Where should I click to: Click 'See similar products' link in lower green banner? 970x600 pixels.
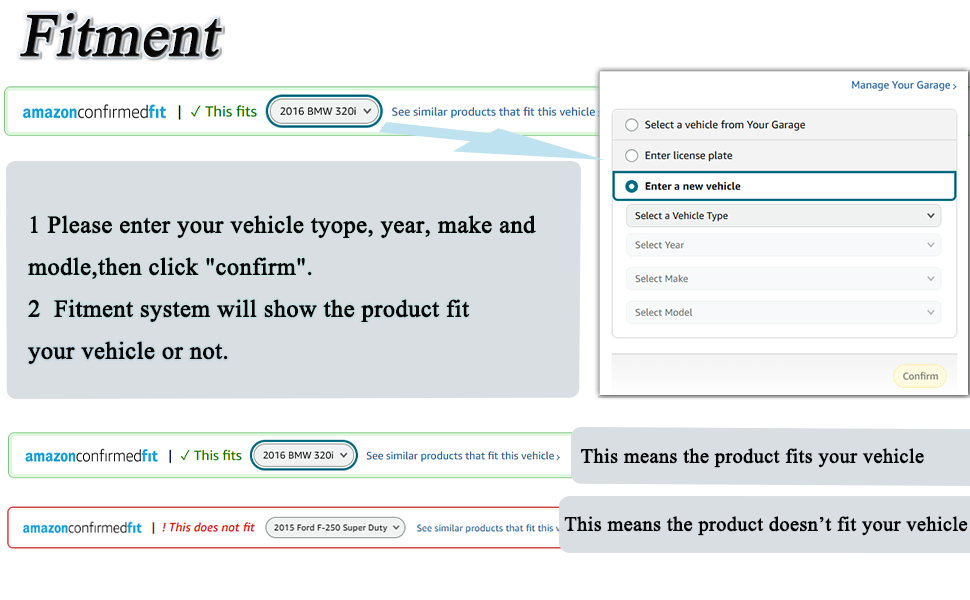460,456
